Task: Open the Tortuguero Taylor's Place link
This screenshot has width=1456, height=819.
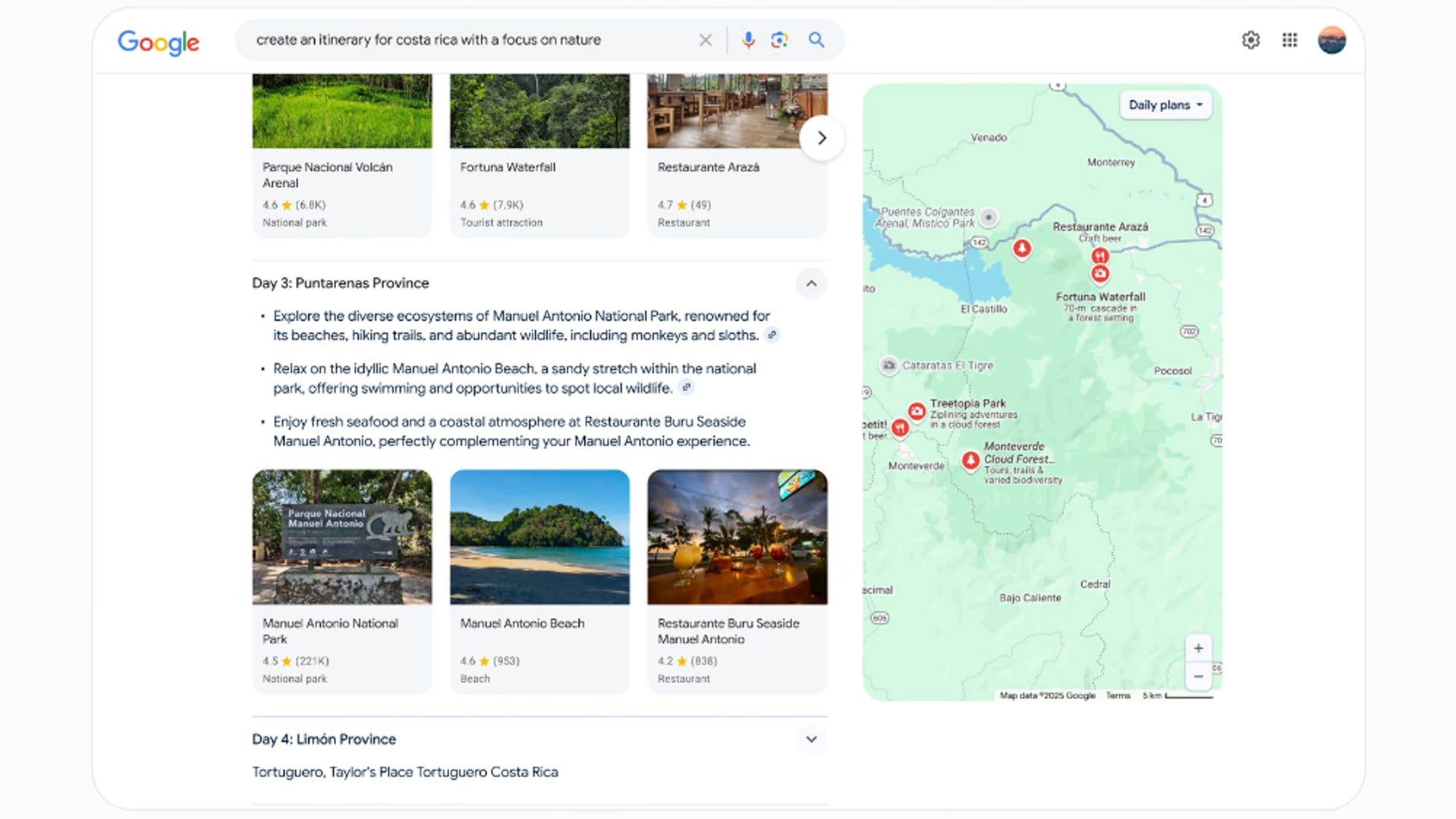Action: click(x=405, y=771)
